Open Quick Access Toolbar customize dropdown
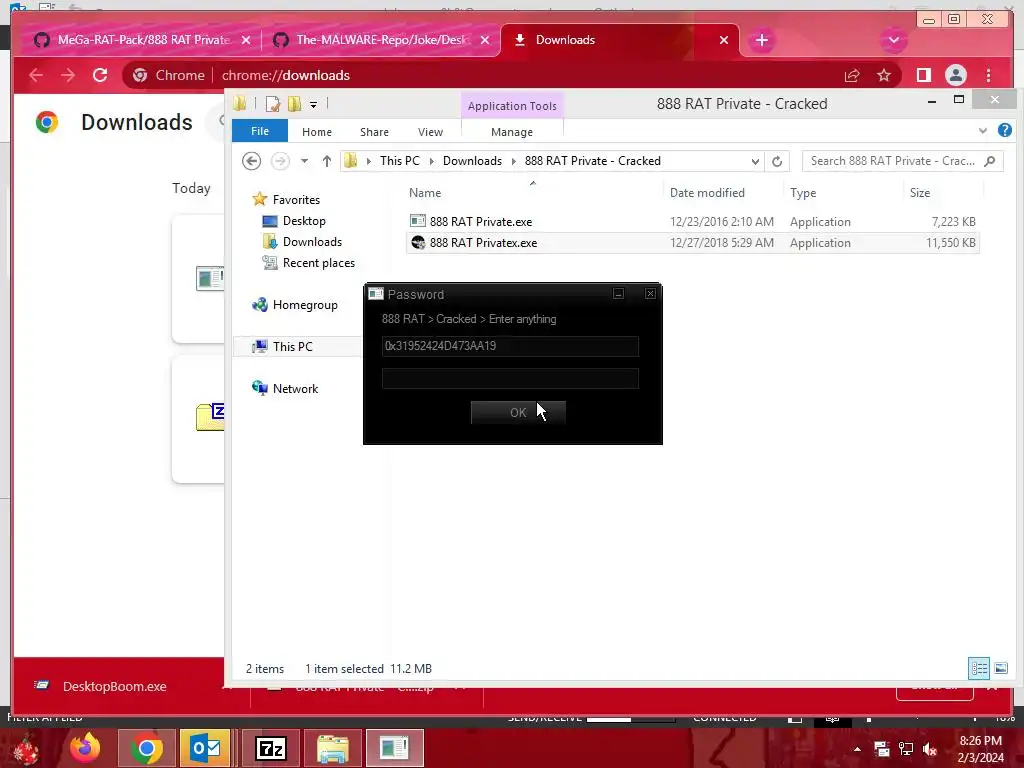 (x=313, y=104)
